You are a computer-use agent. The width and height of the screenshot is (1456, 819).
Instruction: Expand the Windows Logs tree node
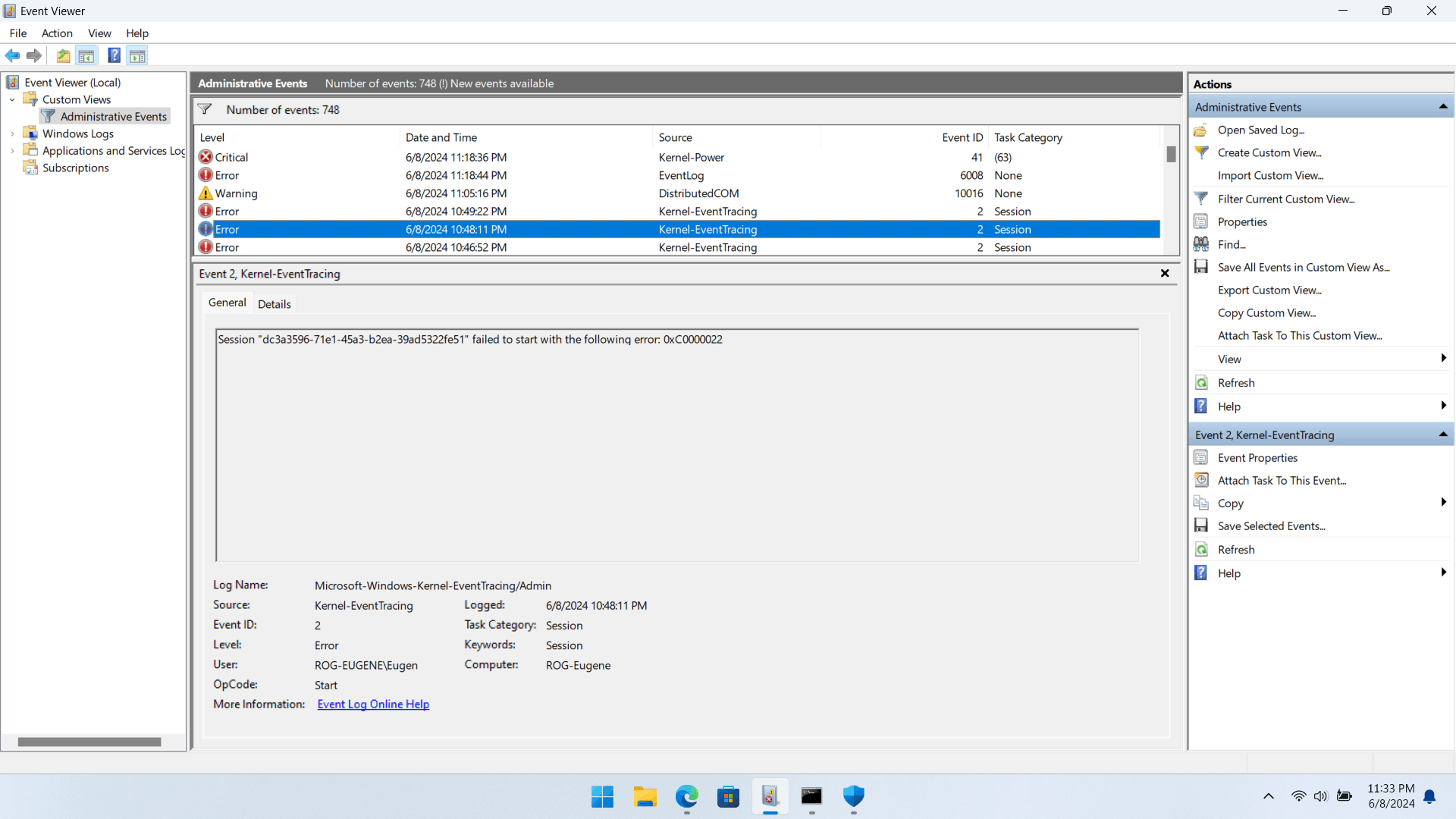(12, 134)
